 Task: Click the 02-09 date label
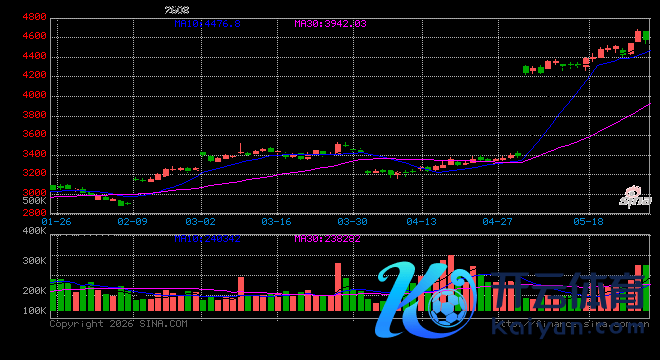coord(133,221)
